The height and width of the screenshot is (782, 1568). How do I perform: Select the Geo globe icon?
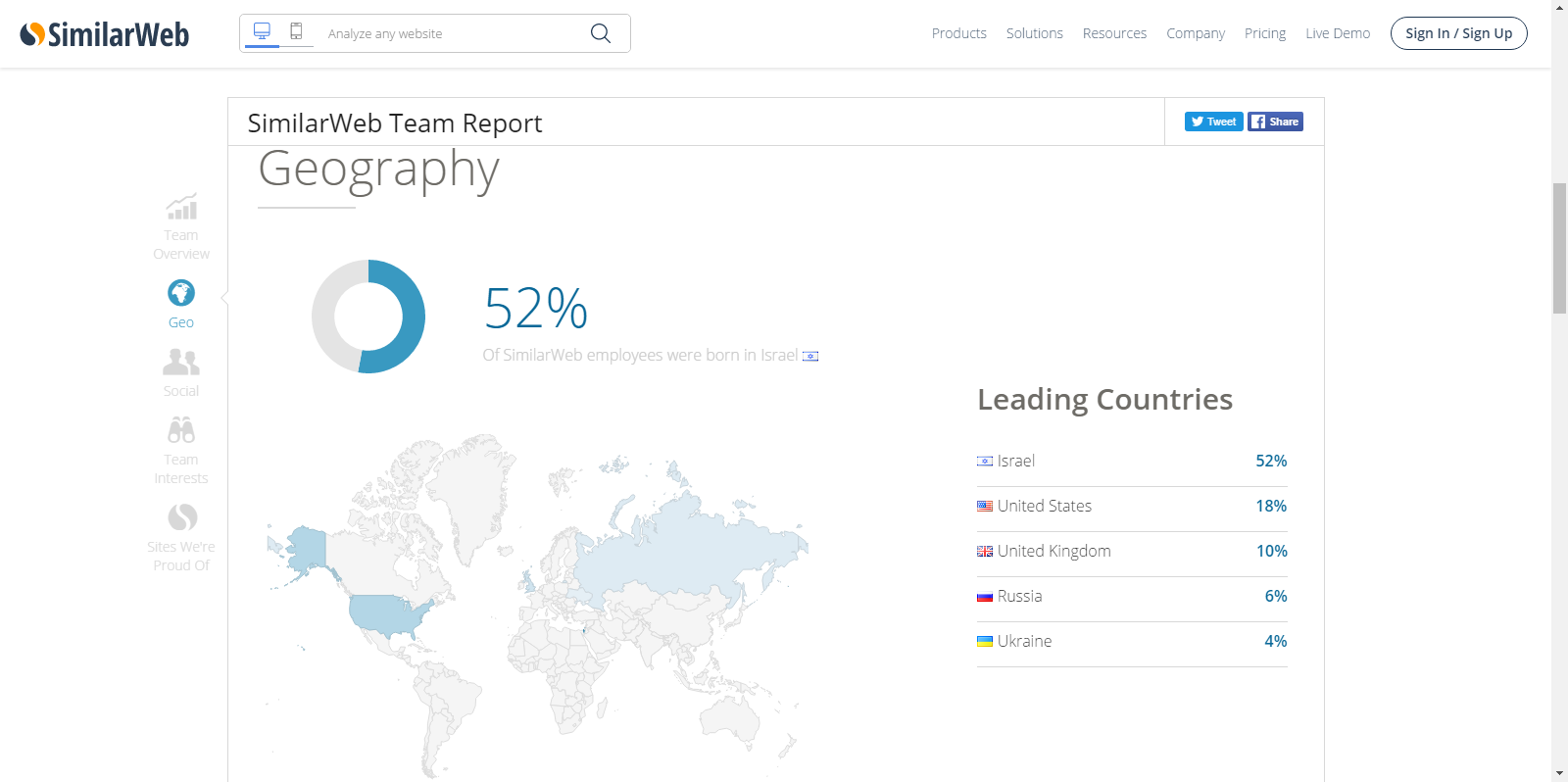point(181,293)
